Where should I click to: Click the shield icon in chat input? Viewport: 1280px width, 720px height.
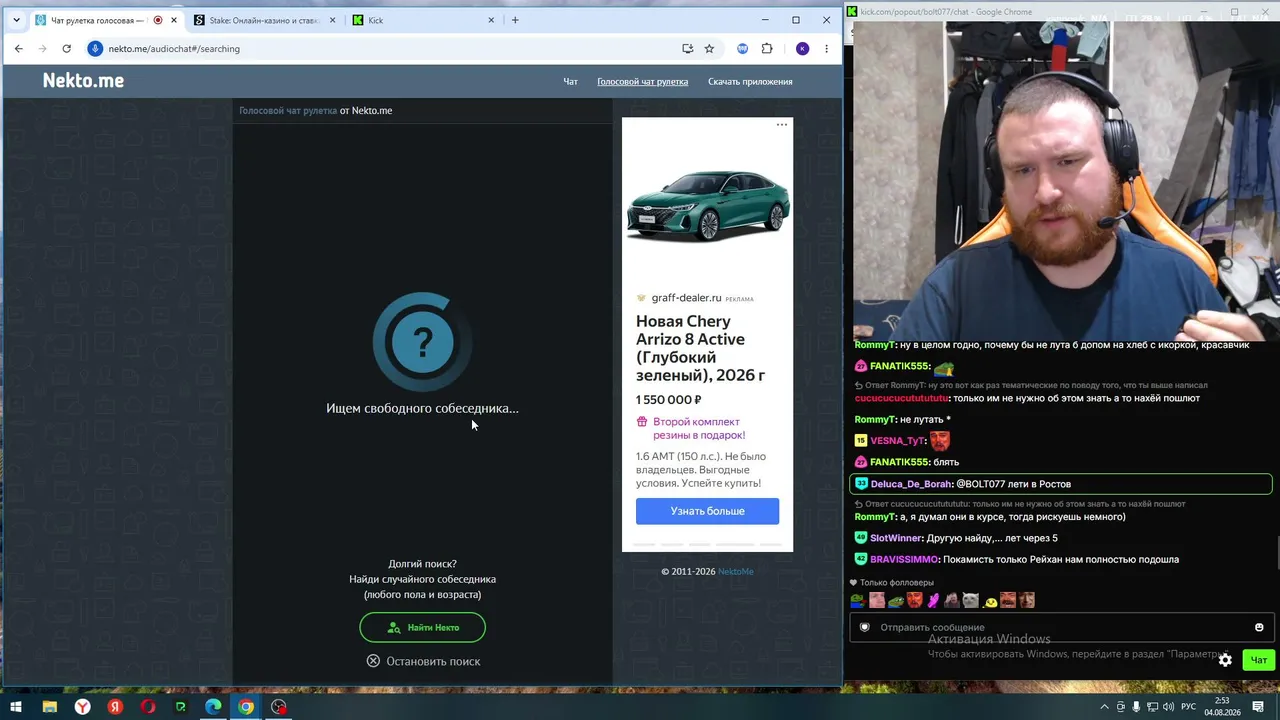[865, 627]
